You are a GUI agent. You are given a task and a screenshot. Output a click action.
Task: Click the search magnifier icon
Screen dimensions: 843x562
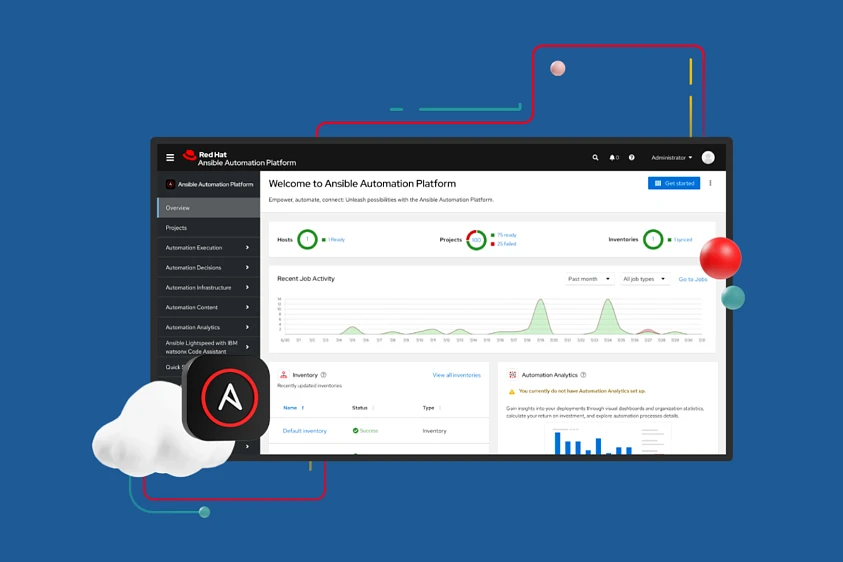(595, 158)
